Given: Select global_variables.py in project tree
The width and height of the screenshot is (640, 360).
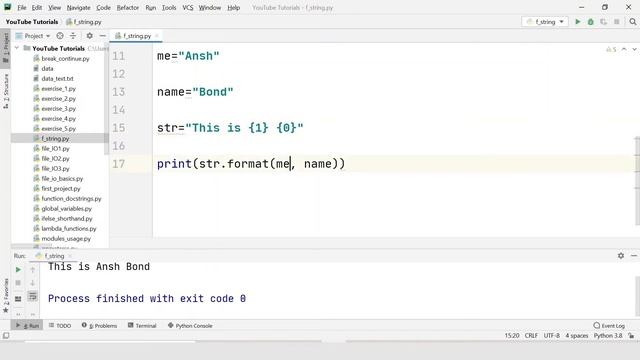Looking at the screenshot, I should tap(67, 209).
